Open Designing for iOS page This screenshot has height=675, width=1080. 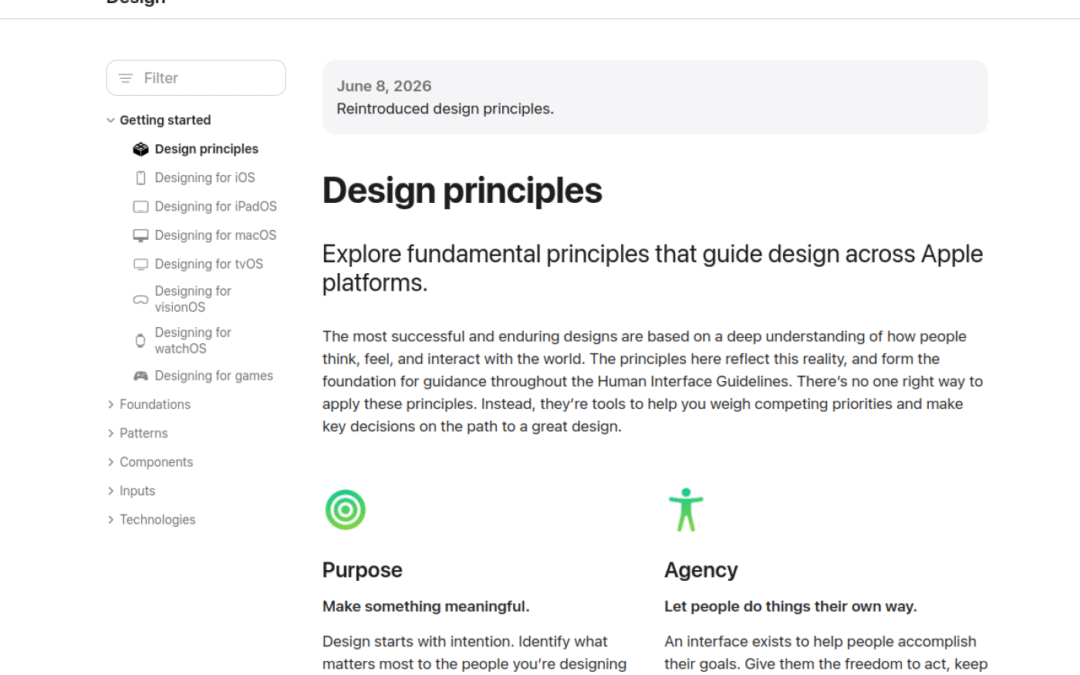click(205, 178)
